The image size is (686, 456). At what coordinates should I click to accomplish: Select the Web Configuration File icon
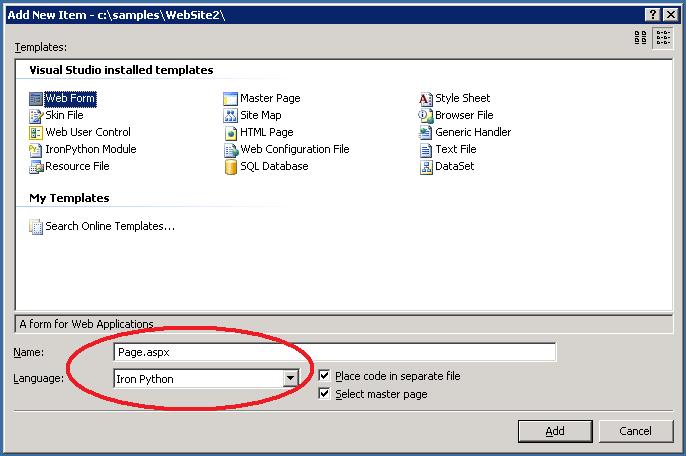point(230,150)
